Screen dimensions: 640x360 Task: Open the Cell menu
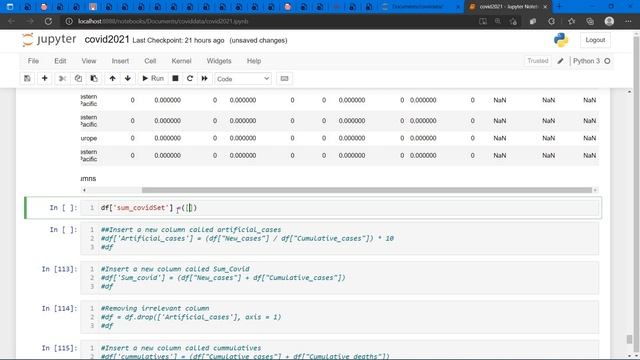coord(150,61)
